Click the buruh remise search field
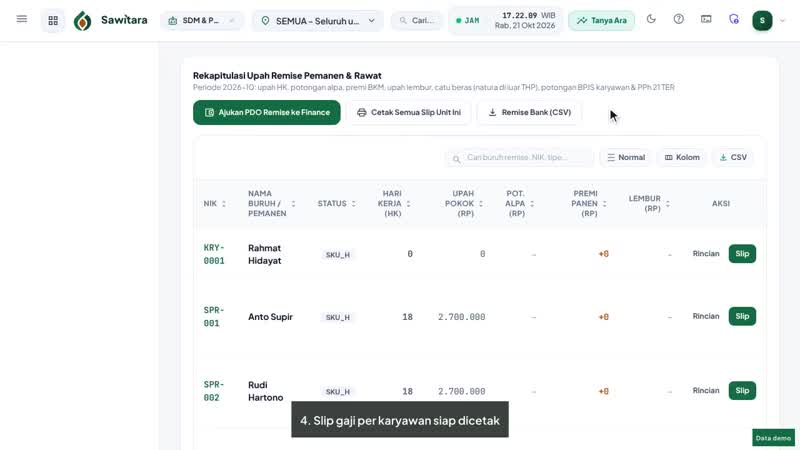 tap(519, 158)
